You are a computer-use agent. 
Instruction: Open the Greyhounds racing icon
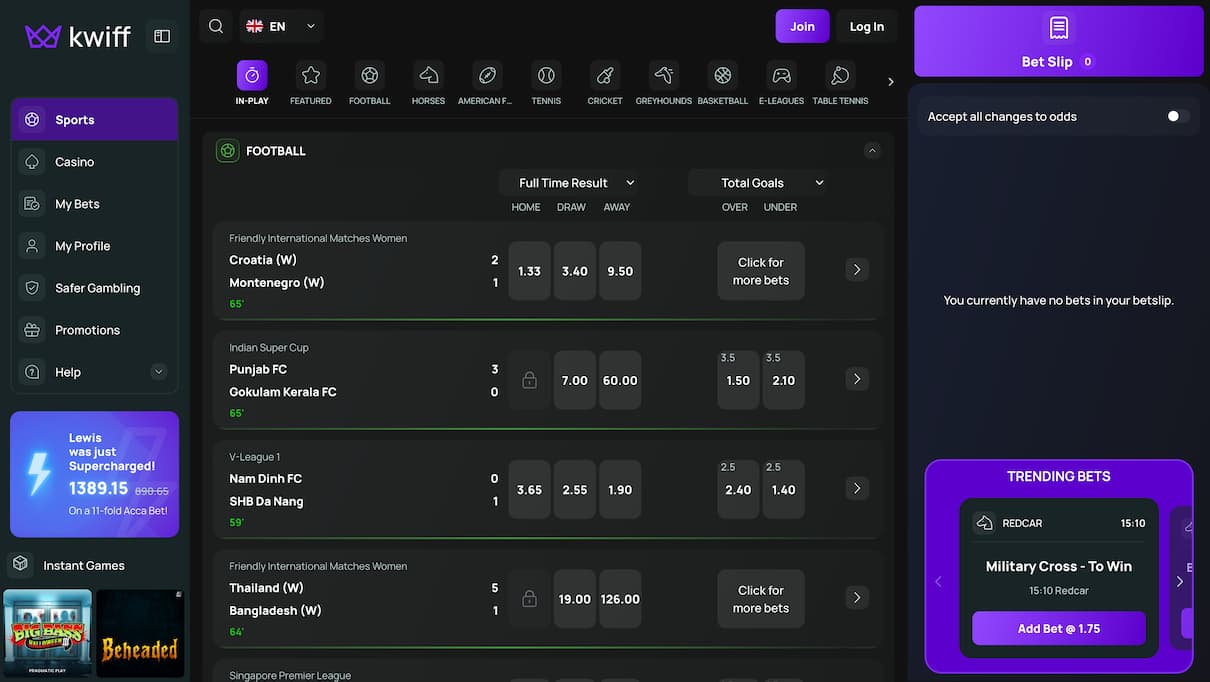click(663, 74)
